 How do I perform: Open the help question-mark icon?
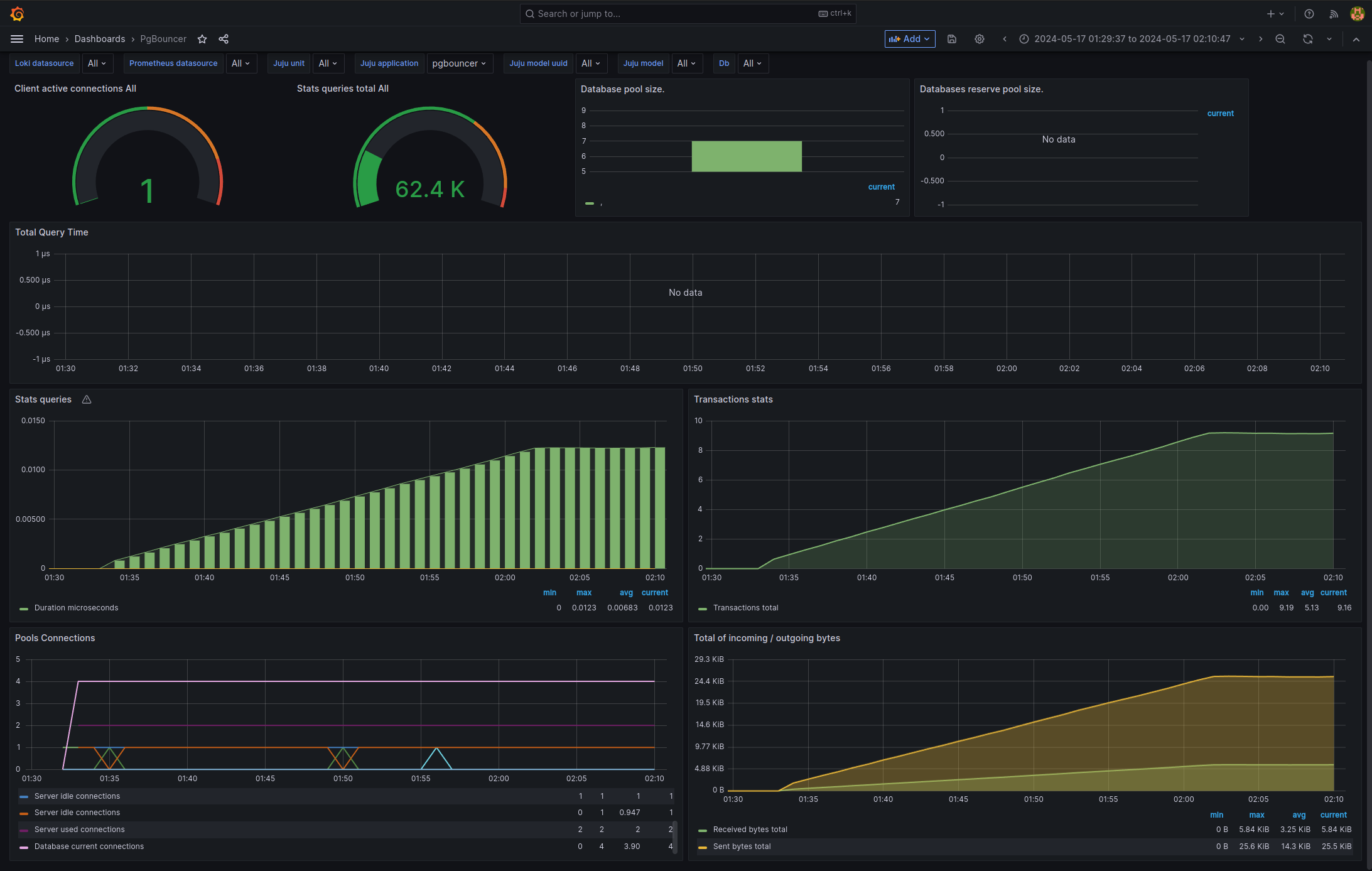click(1309, 14)
